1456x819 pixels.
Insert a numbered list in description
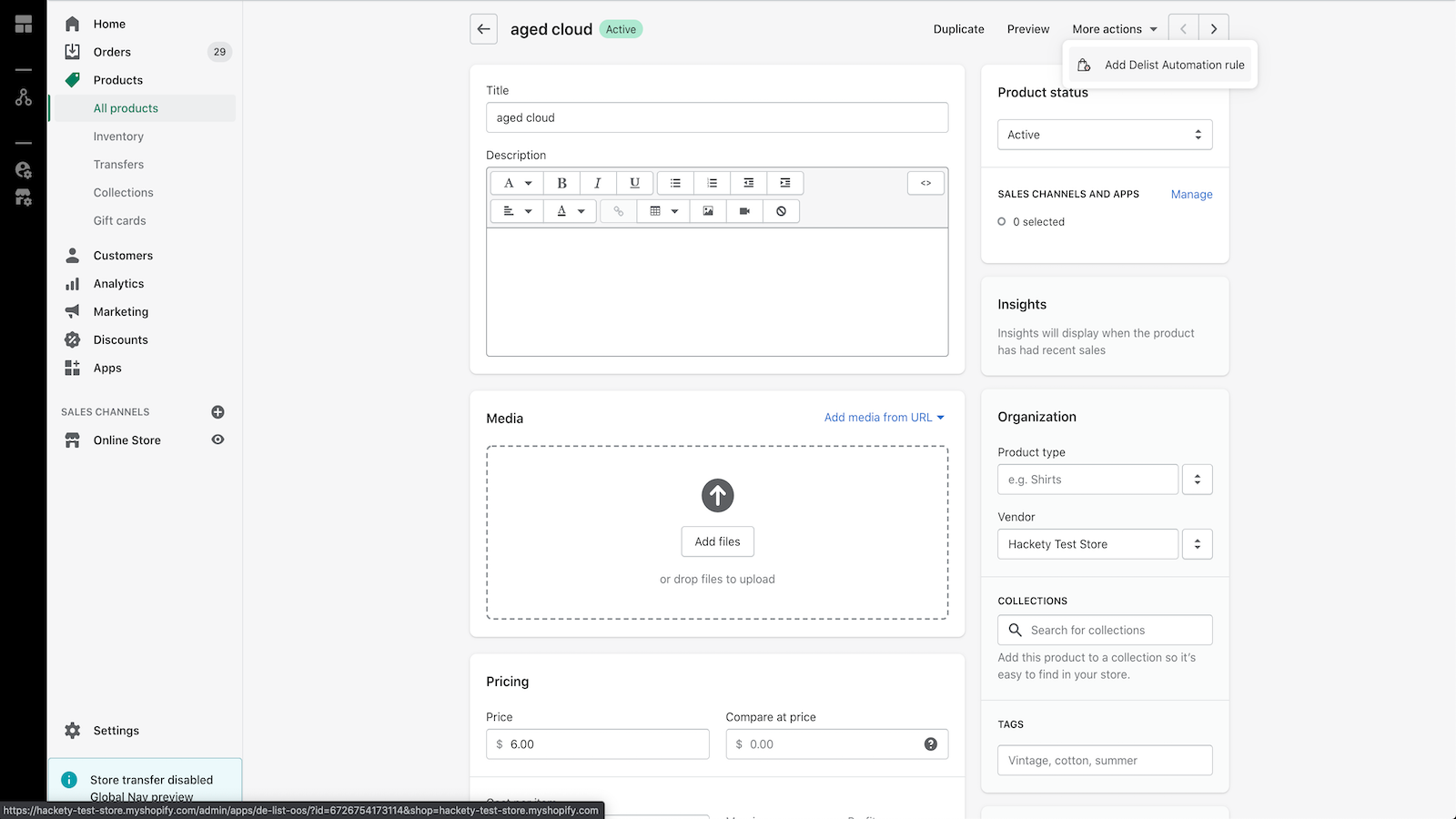712,183
